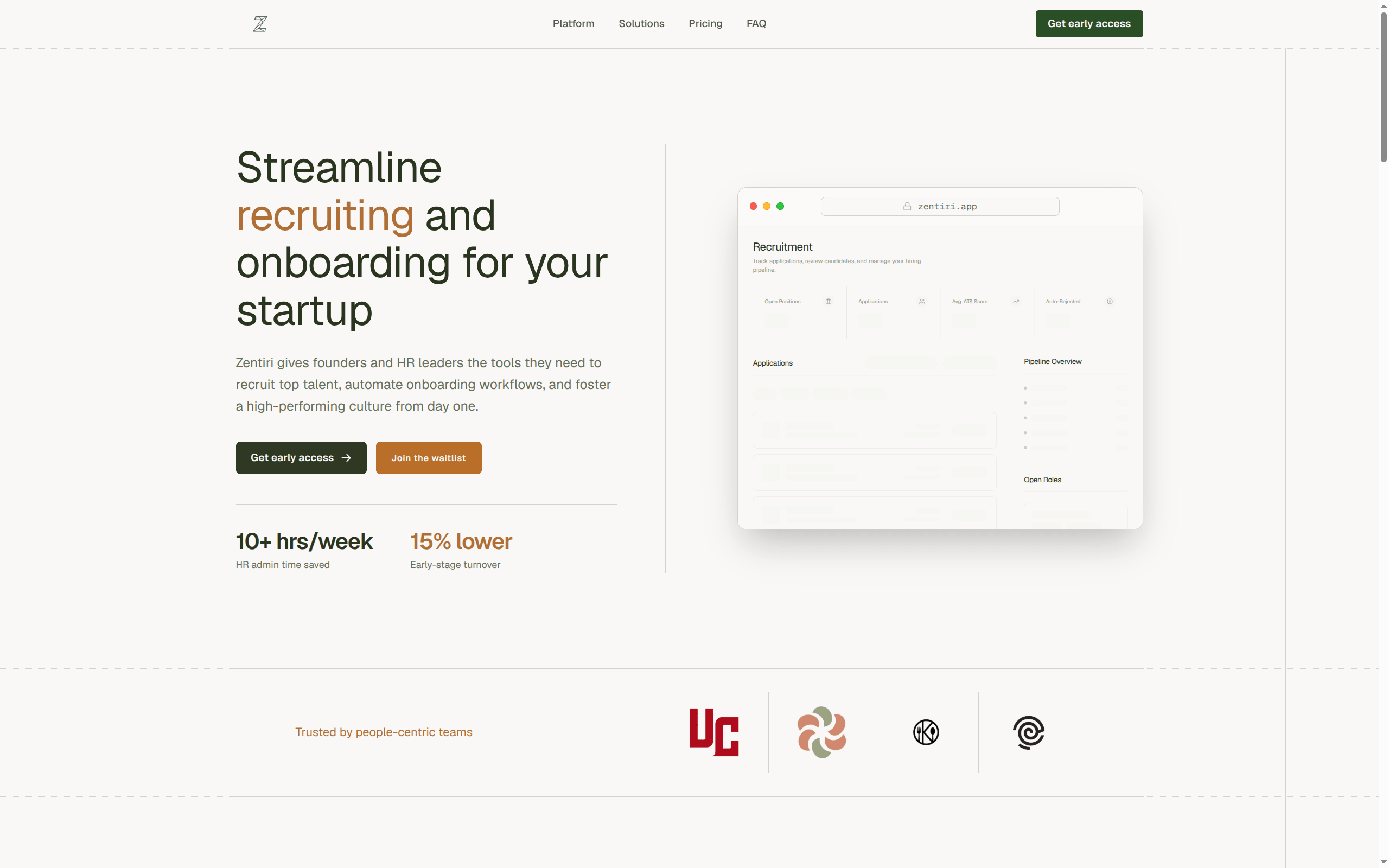Screen dimensions: 1389x868
Task: Click the Pipeline Overview heading in mockup
Action: (x=1052, y=362)
